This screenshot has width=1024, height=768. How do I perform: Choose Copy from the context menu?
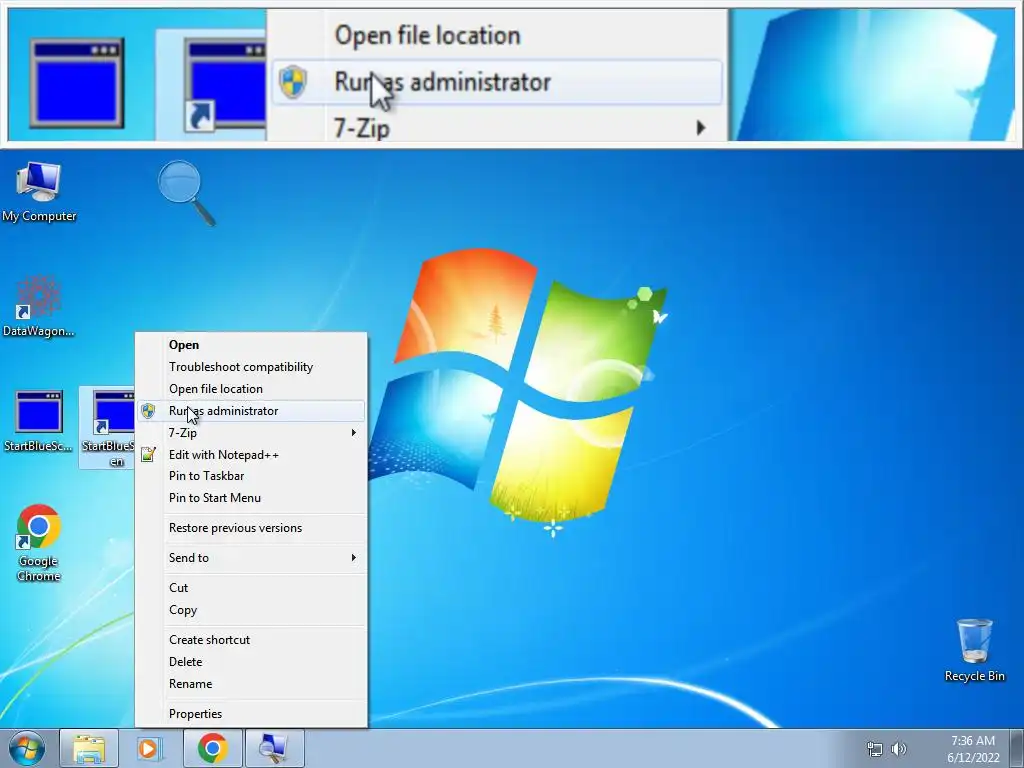tap(251, 610)
